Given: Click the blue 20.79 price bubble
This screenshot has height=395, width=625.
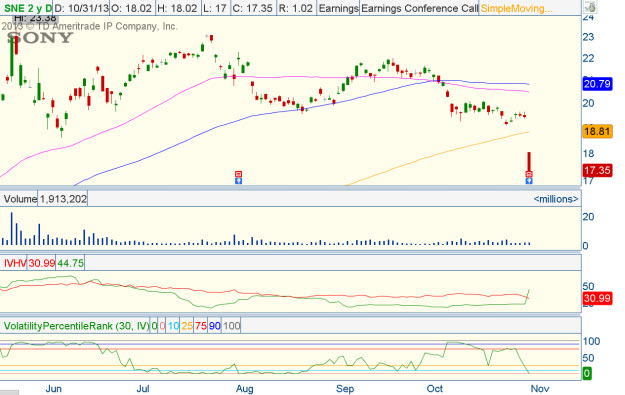Looking at the screenshot, I should coord(597,84).
